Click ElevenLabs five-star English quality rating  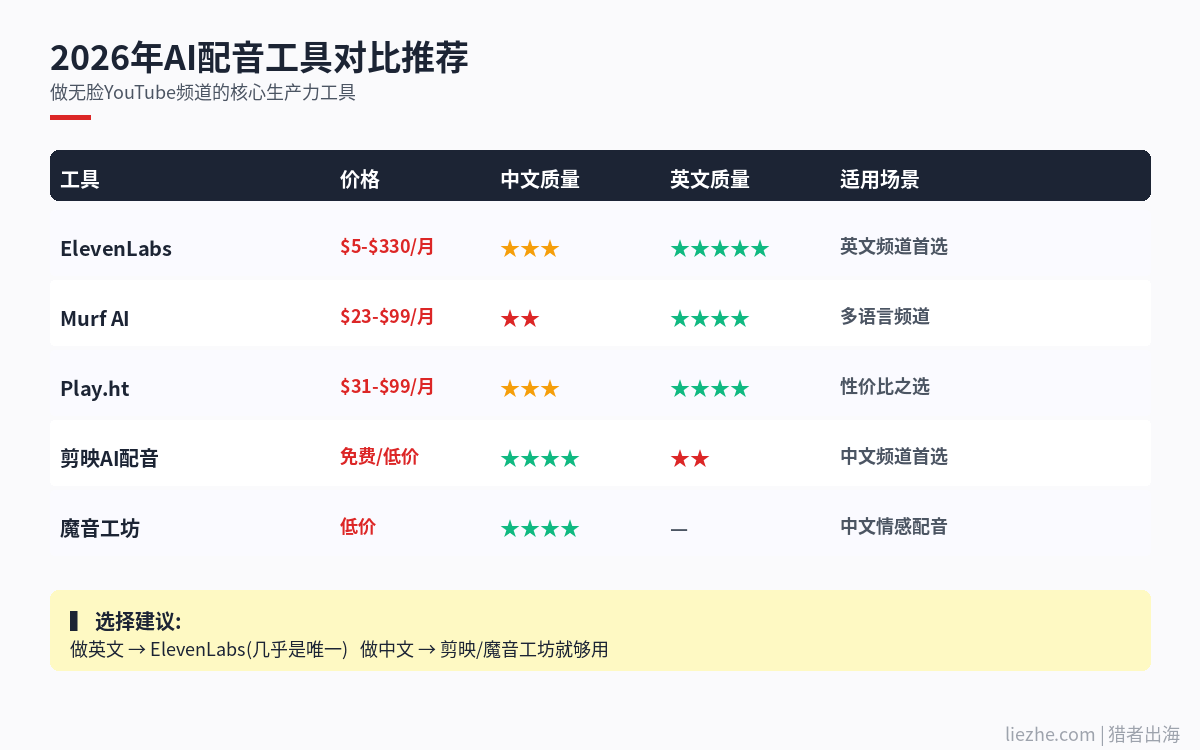tap(720, 249)
